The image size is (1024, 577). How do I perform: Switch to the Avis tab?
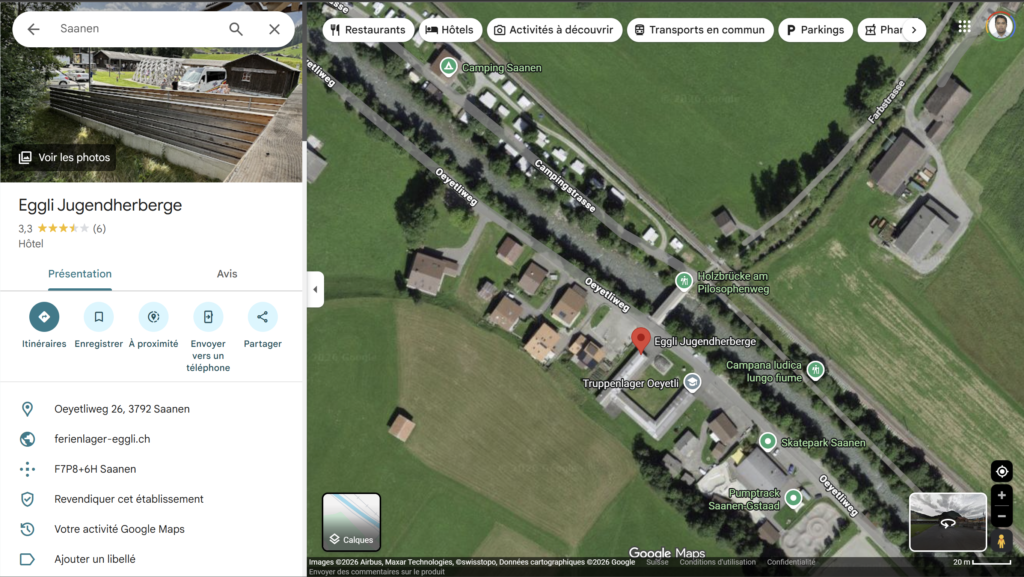[x=227, y=274]
